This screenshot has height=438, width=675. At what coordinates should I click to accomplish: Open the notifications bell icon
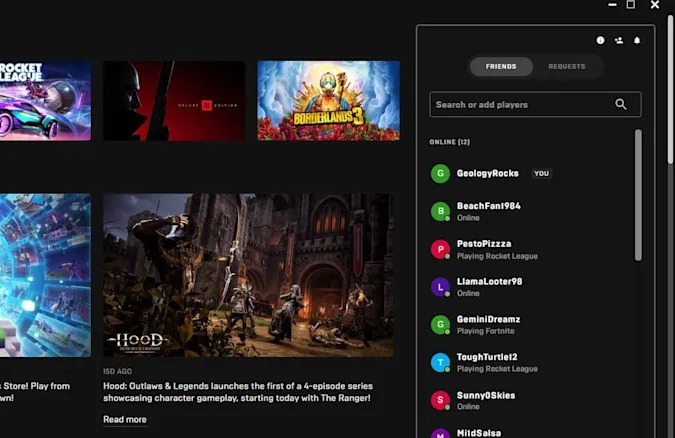[637, 40]
